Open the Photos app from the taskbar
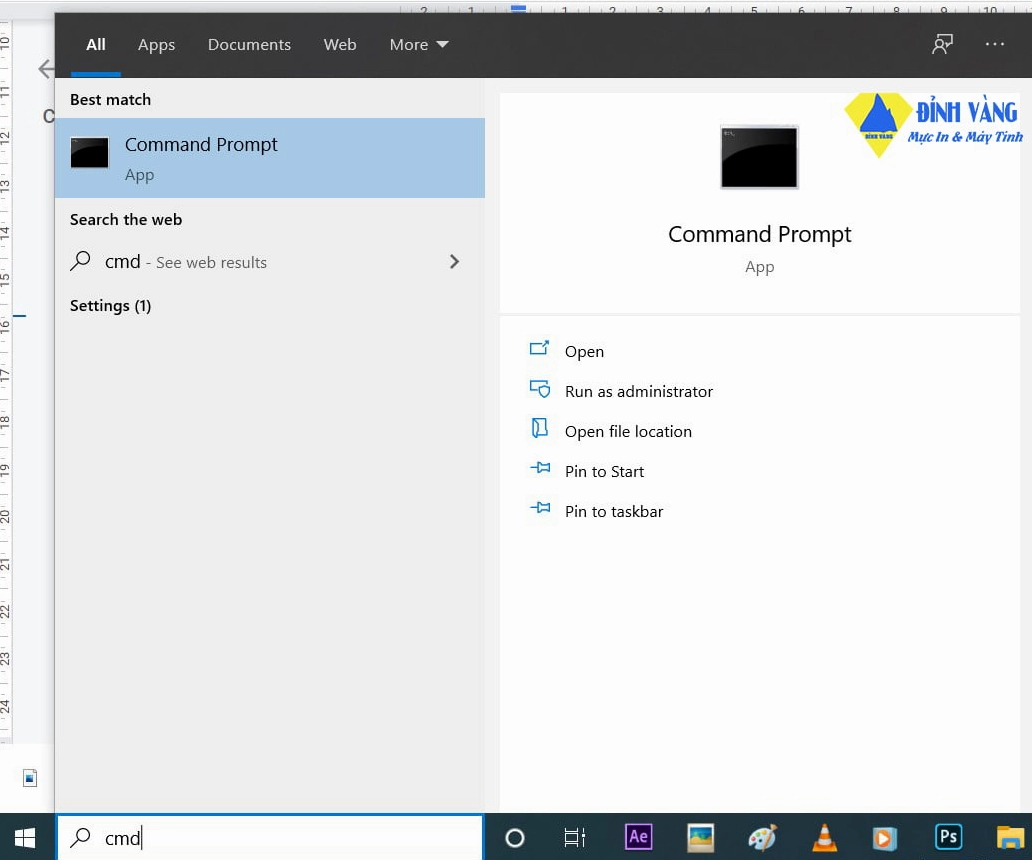Image resolution: width=1032 pixels, height=860 pixels. coord(700,838)
